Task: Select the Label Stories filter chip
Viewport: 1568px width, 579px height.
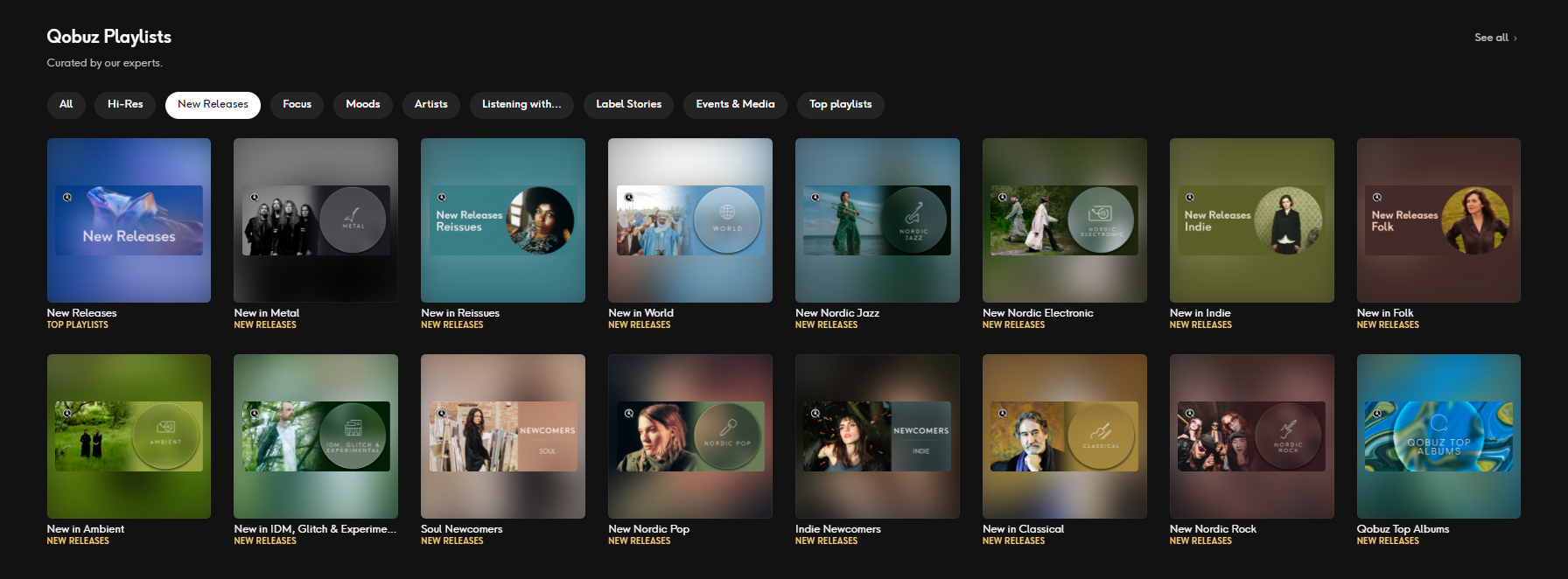Action: (628, 105)
